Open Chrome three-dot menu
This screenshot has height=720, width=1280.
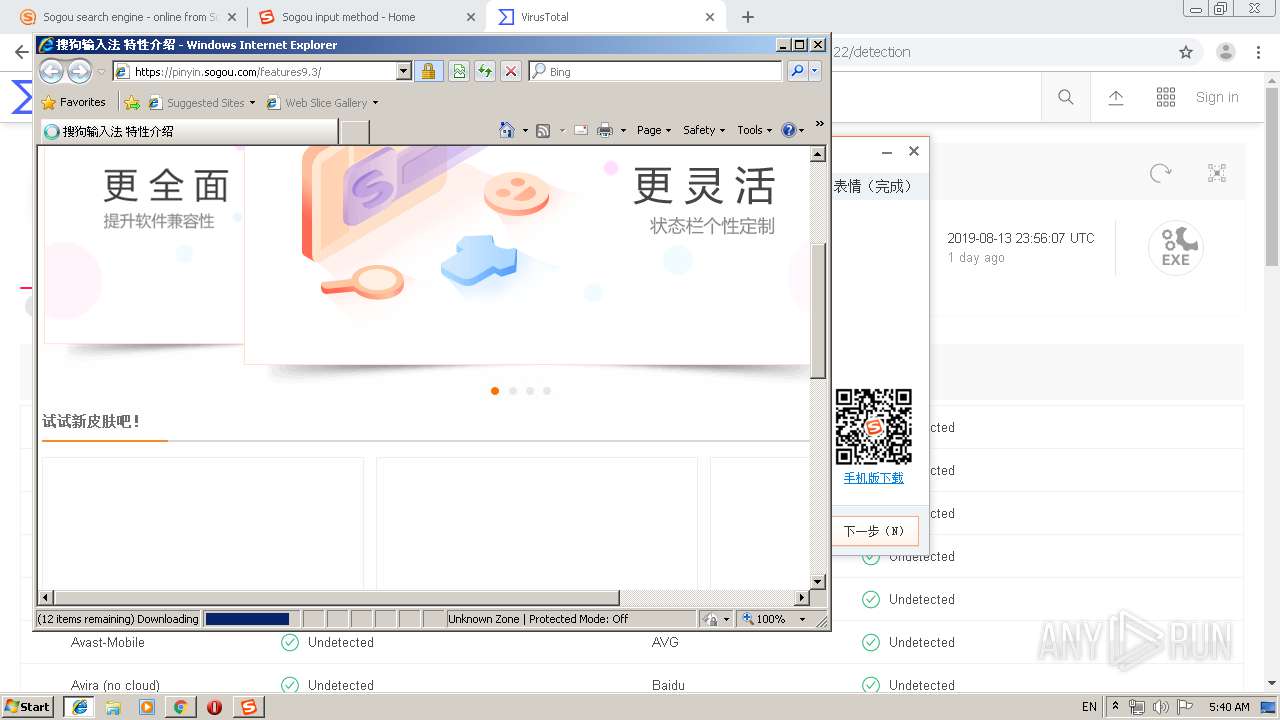(x=1258, y=52)
